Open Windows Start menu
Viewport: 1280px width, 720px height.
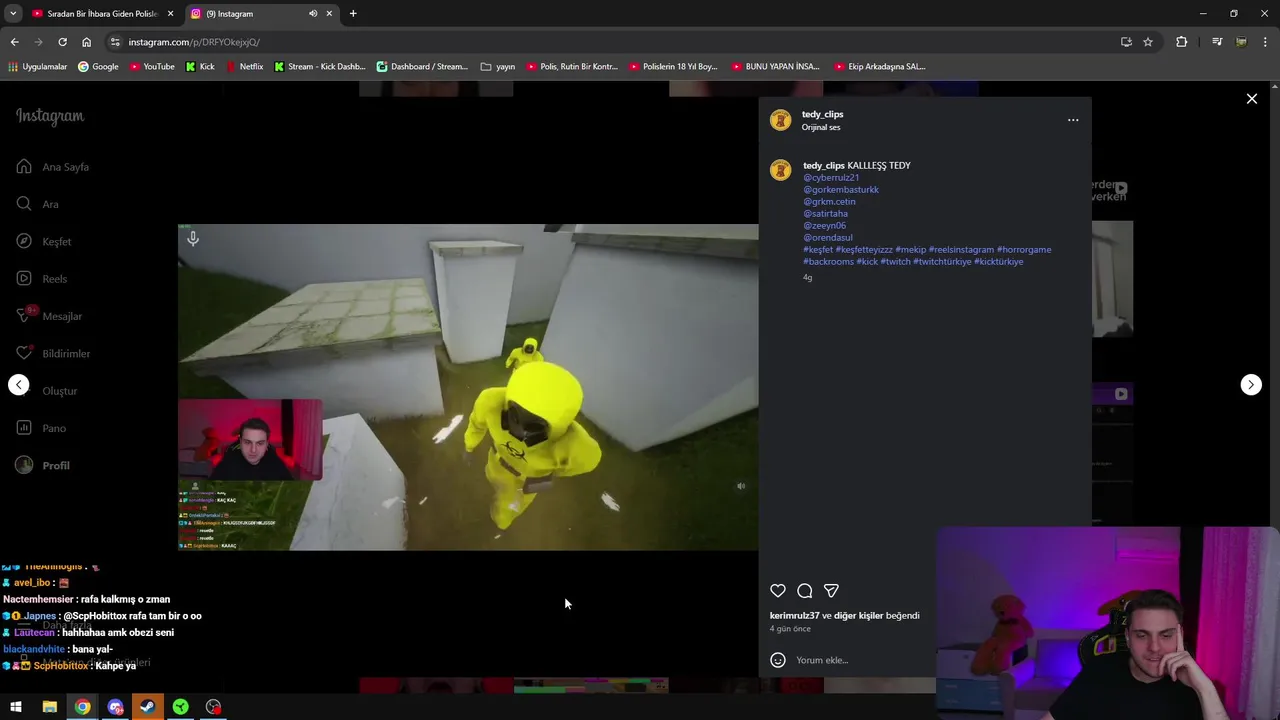(16, 707)
